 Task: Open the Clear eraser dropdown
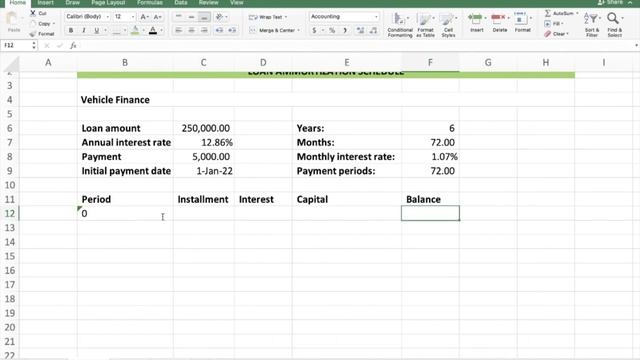point(557,34)
